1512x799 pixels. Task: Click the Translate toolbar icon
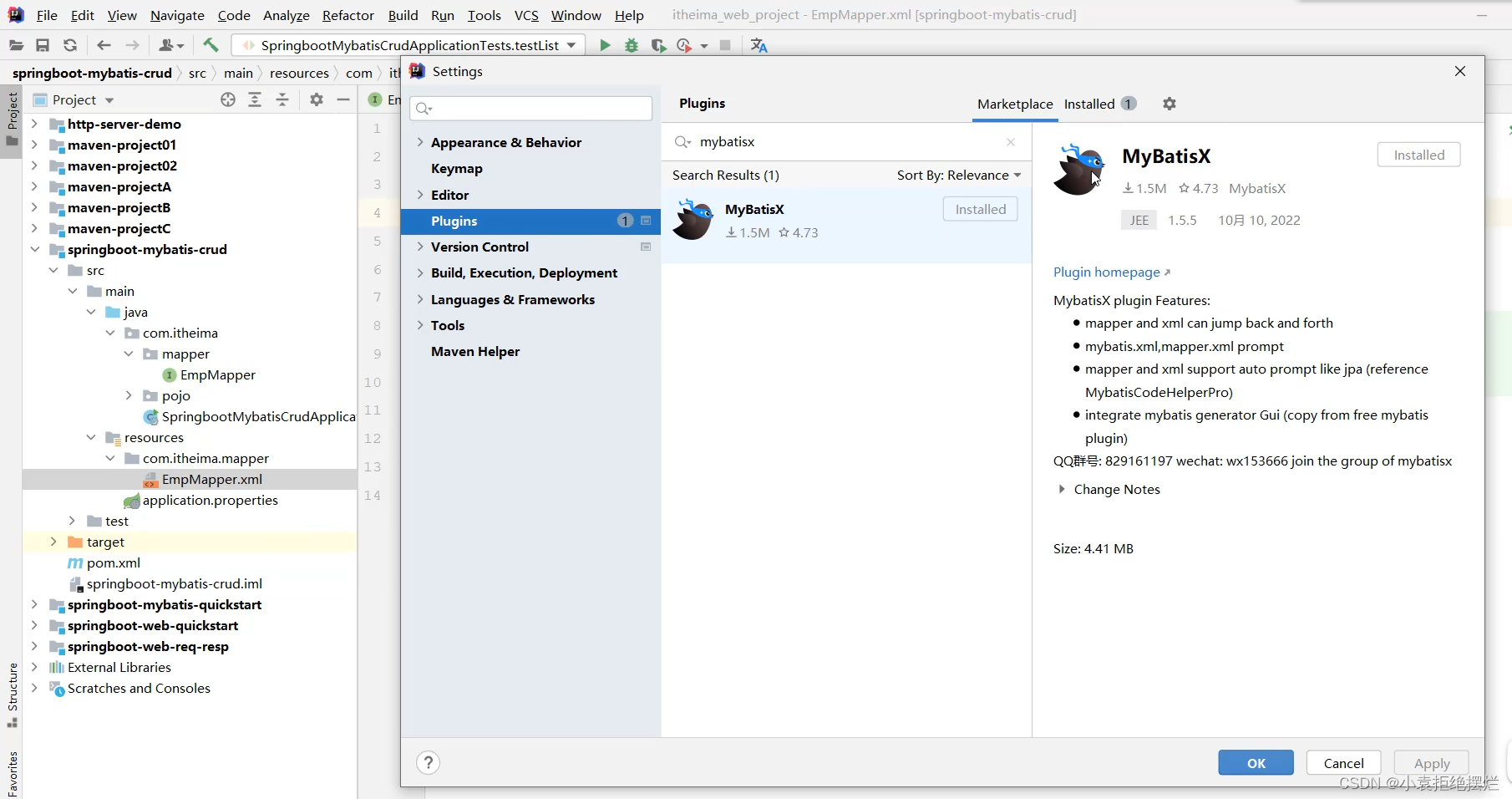[x=759, y=45]
